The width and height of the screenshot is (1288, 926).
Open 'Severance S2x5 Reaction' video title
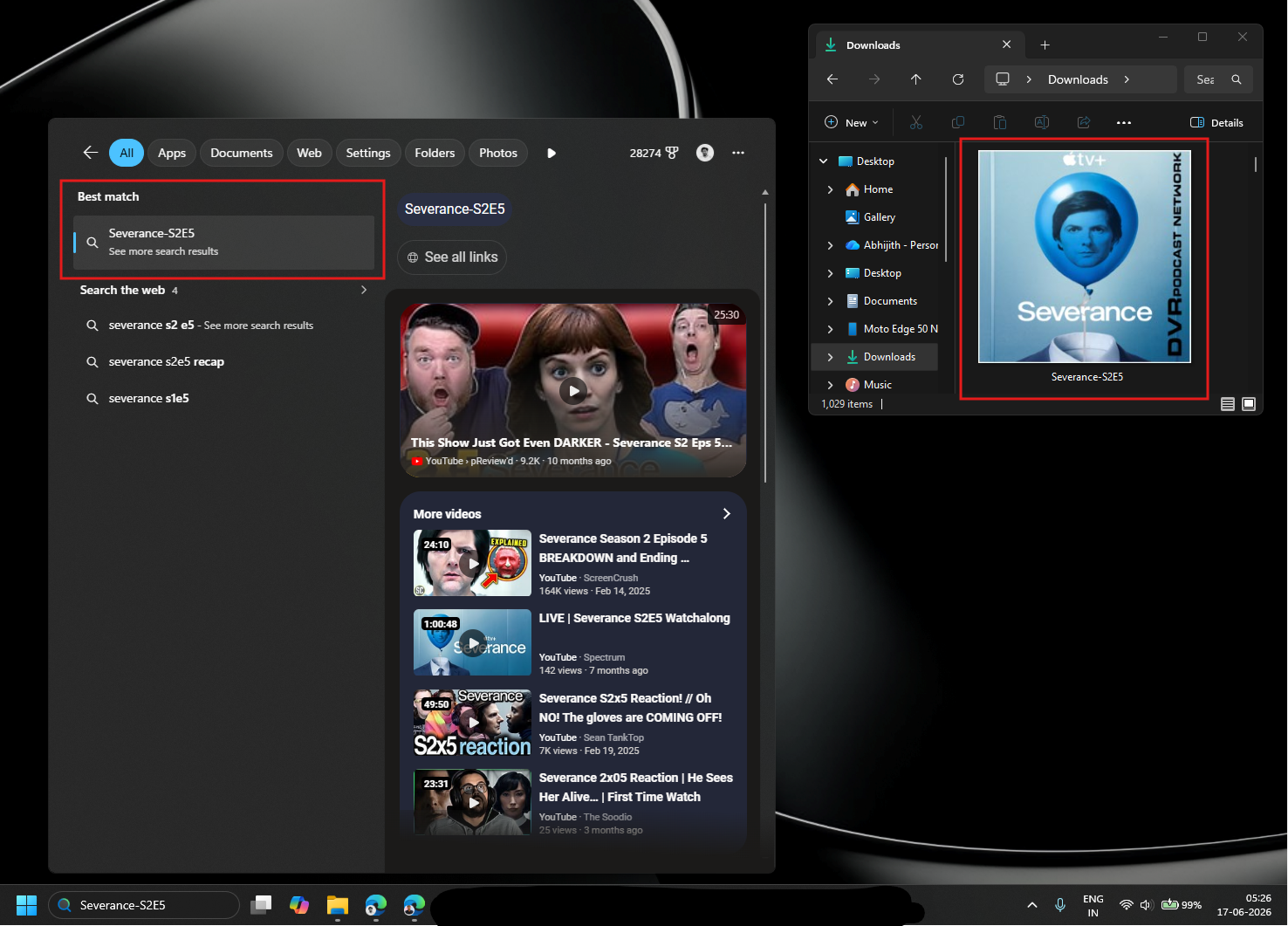[630, 708]
